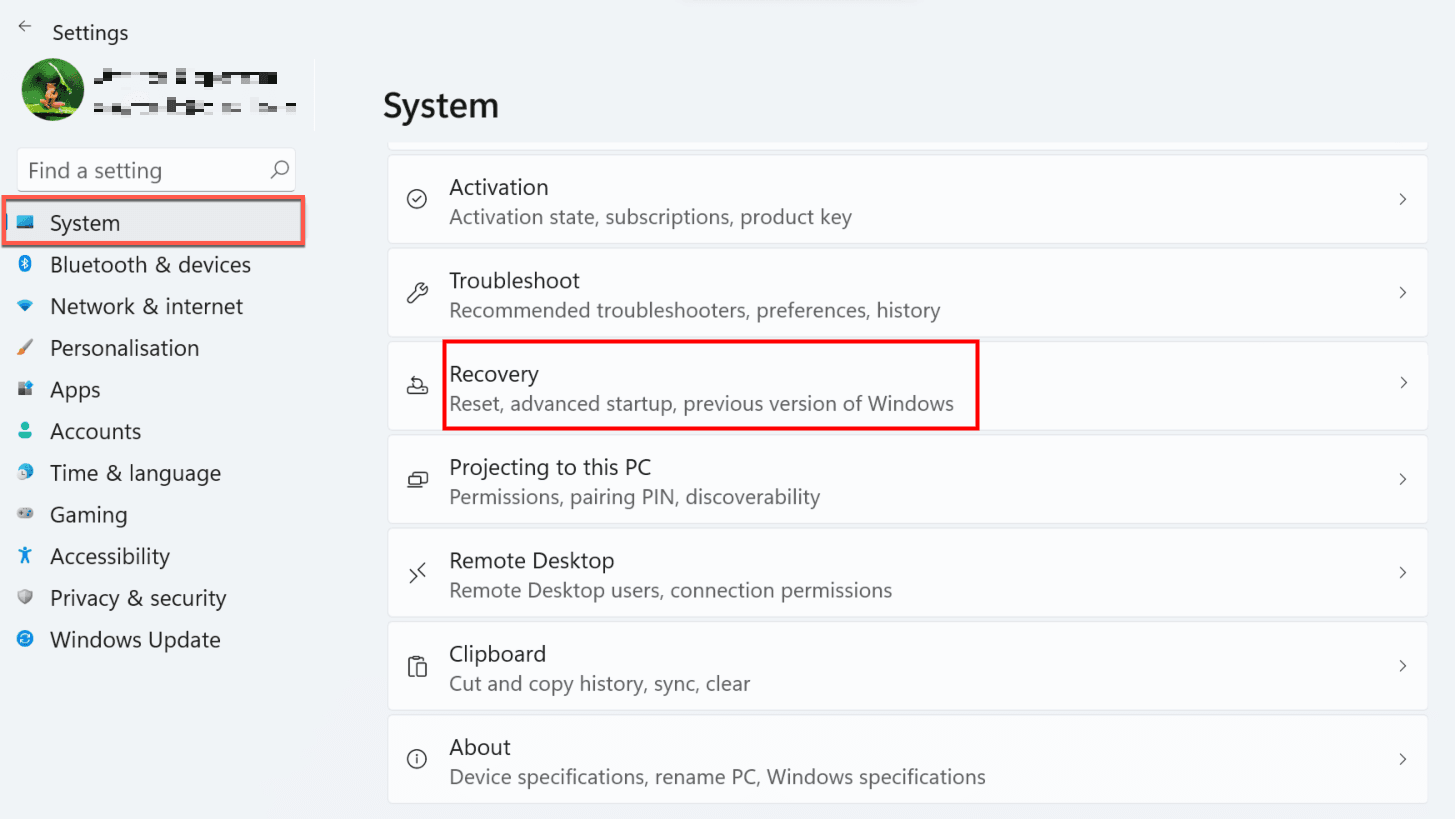Click the Windows Update sync icon

(x=26, y=639)
